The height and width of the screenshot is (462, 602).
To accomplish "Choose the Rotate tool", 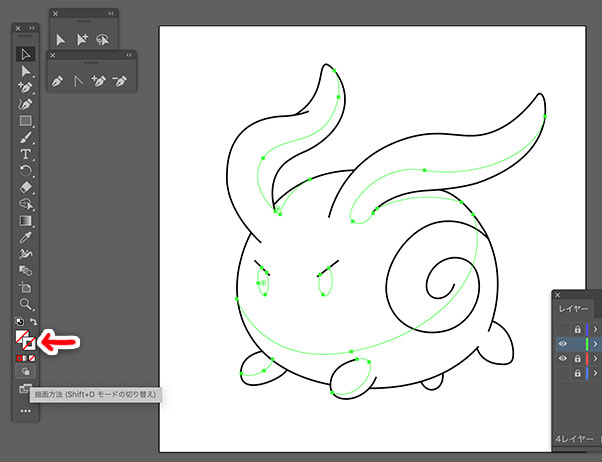I will (26, 171).
